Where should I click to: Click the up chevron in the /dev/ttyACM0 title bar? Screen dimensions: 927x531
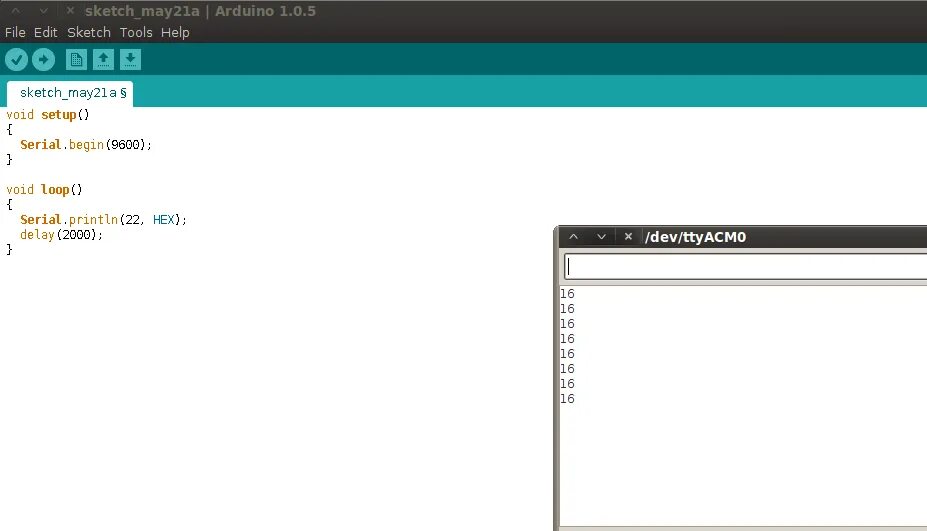pos(573,237)
